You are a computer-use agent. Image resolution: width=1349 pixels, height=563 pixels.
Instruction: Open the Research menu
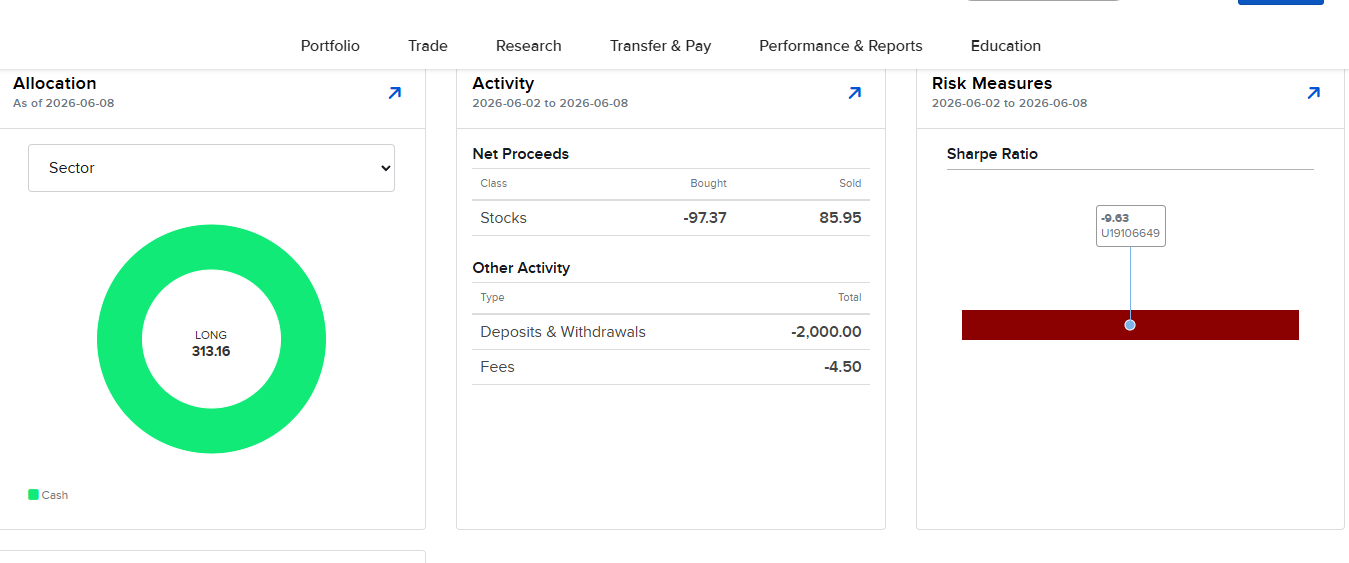[x=529, y=46]
